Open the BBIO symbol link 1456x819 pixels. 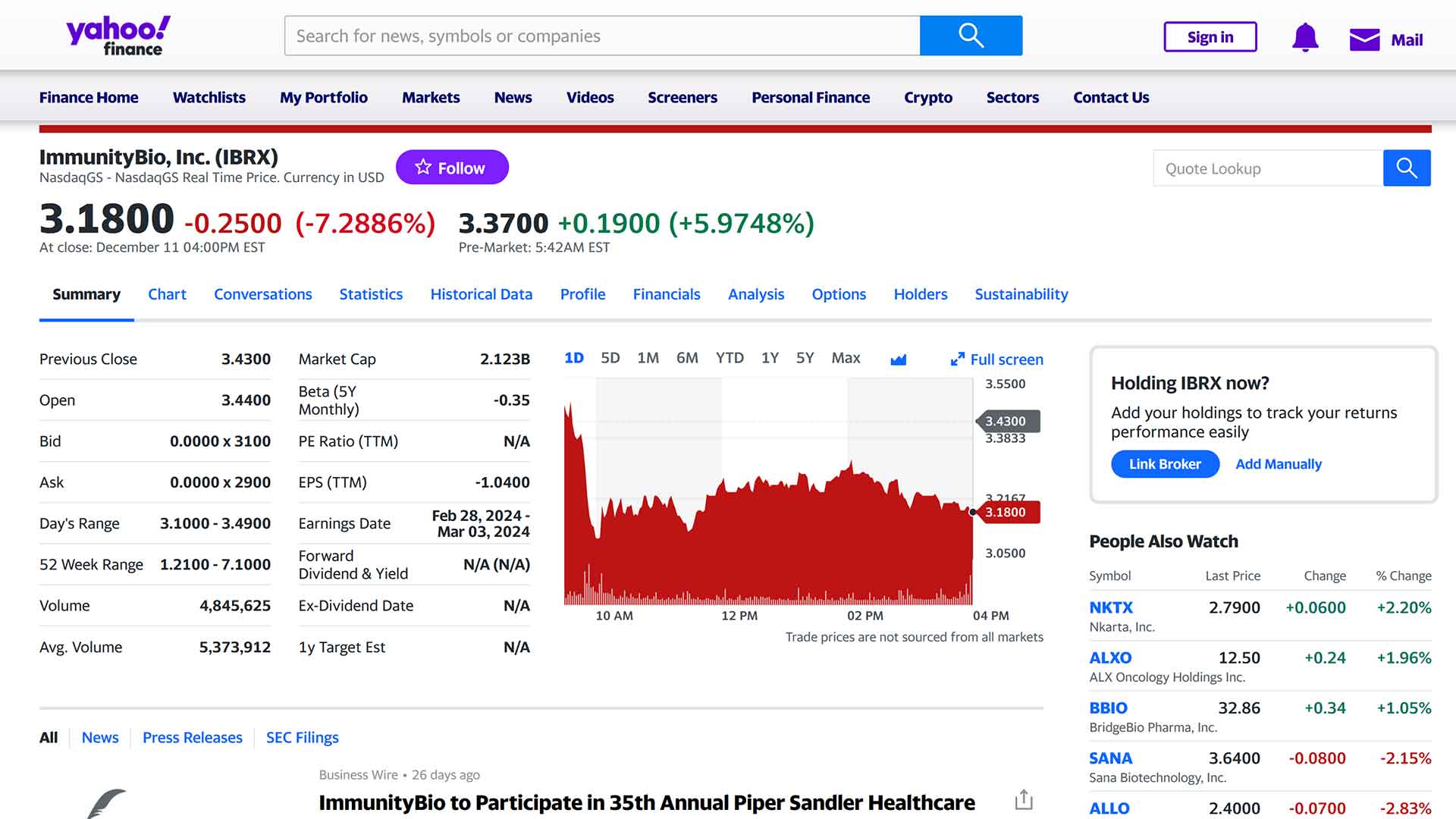pos(1108,708)
